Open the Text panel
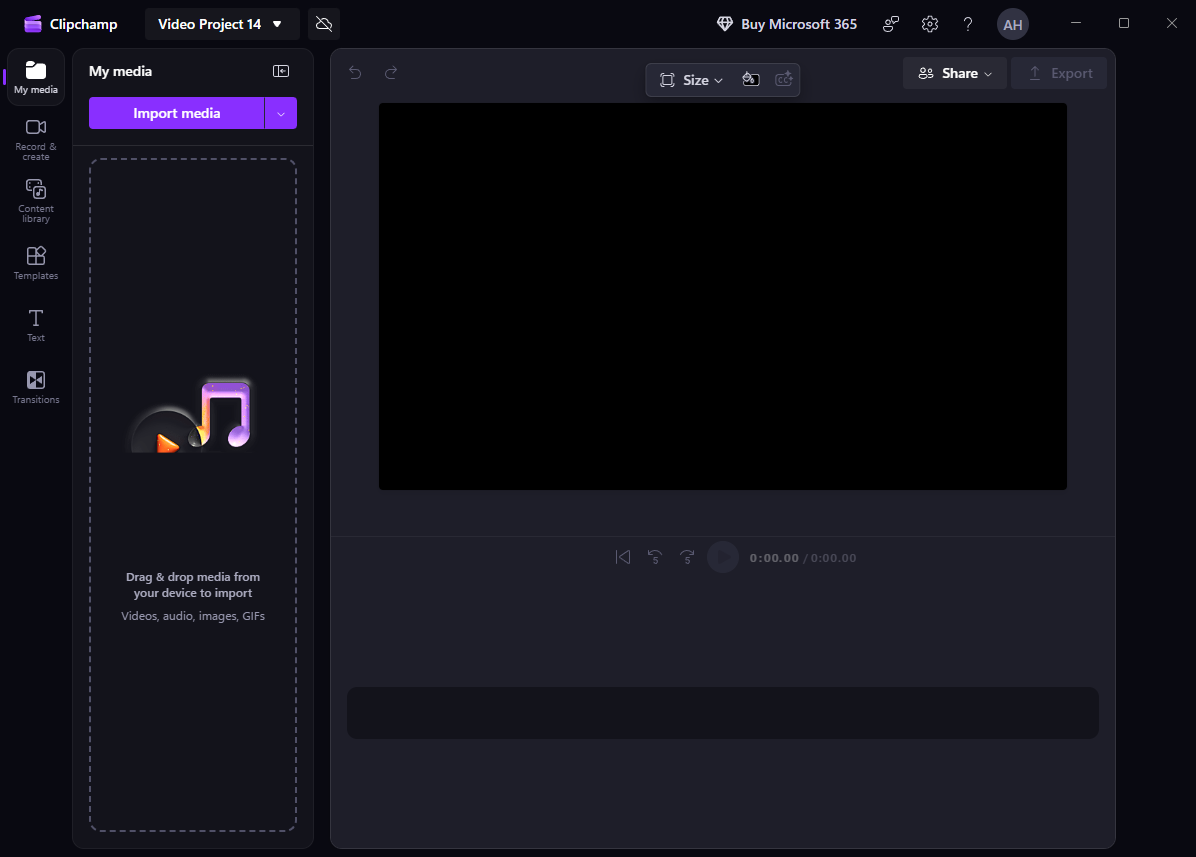1196x857 pixels. click(35, 324)
